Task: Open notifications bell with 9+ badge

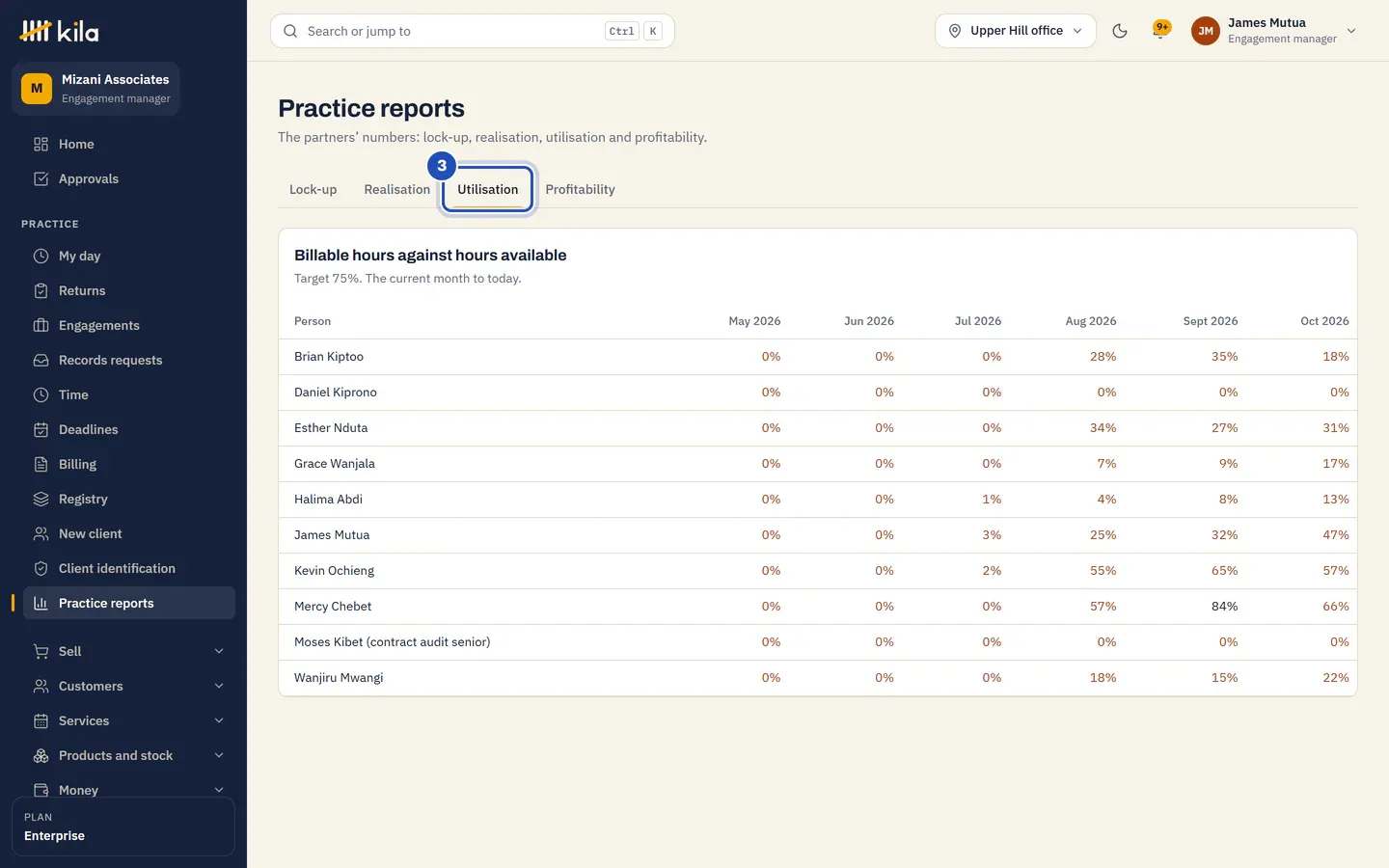Action: 1160,31
